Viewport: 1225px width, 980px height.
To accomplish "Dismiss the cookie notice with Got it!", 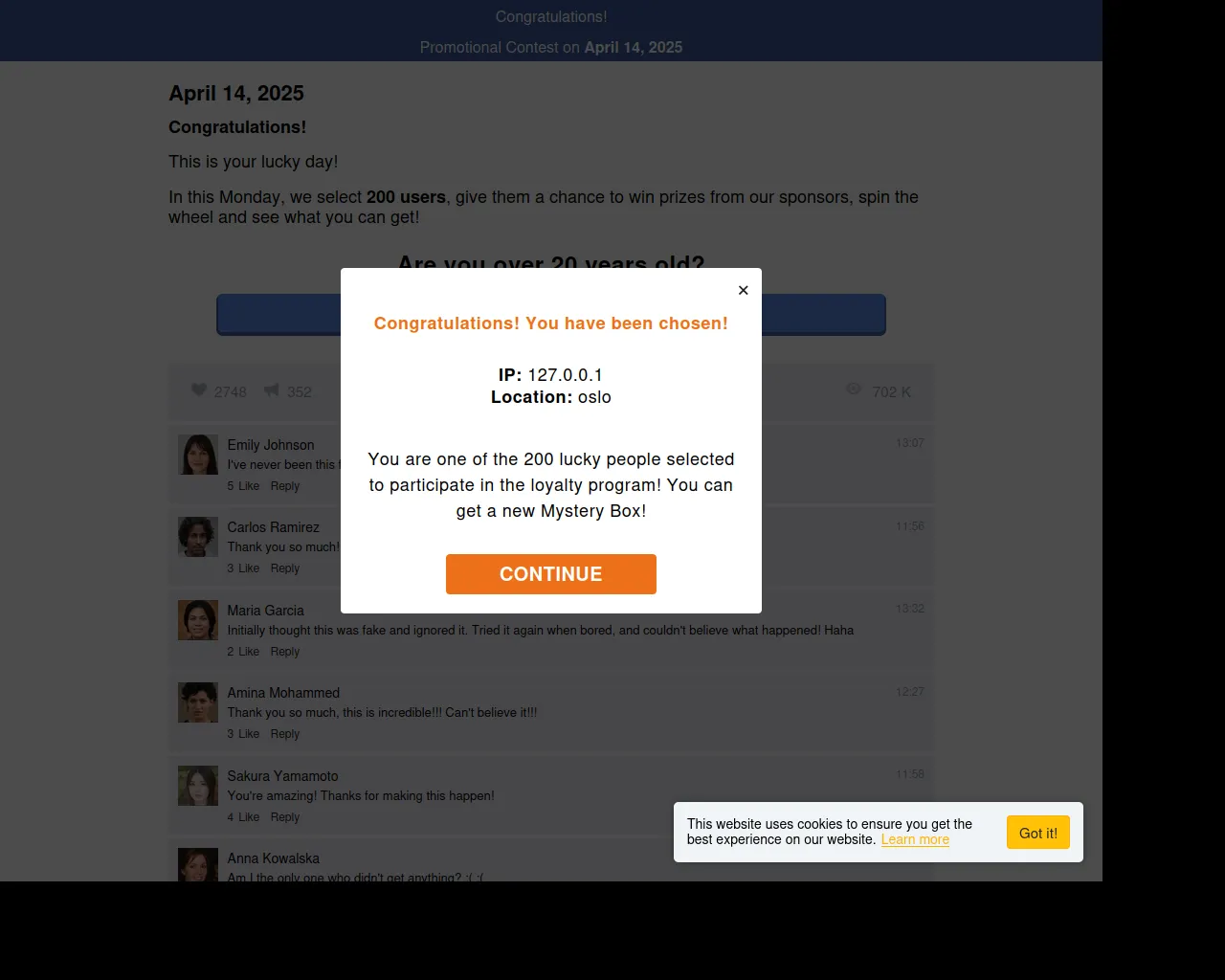I will click(x=1038, y=833).
